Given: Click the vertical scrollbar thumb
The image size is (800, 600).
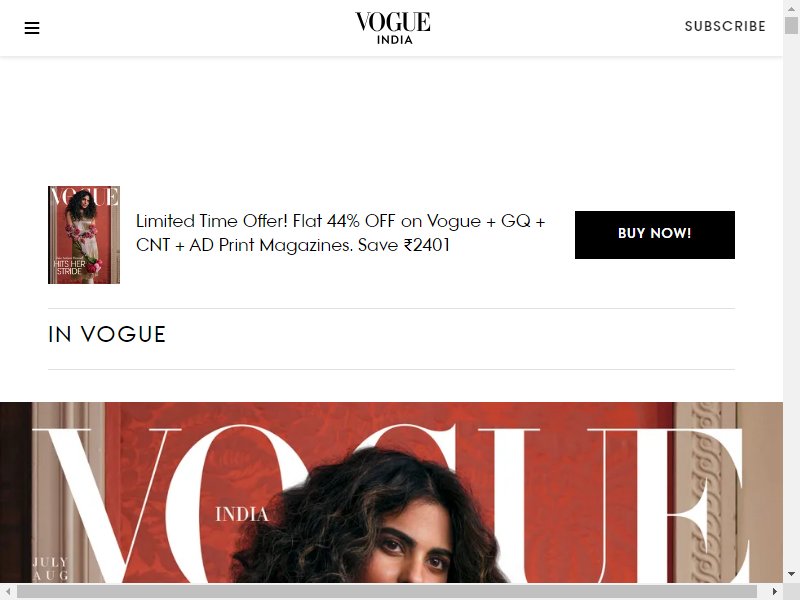Looking at the screenshot, I should [791, 26].
